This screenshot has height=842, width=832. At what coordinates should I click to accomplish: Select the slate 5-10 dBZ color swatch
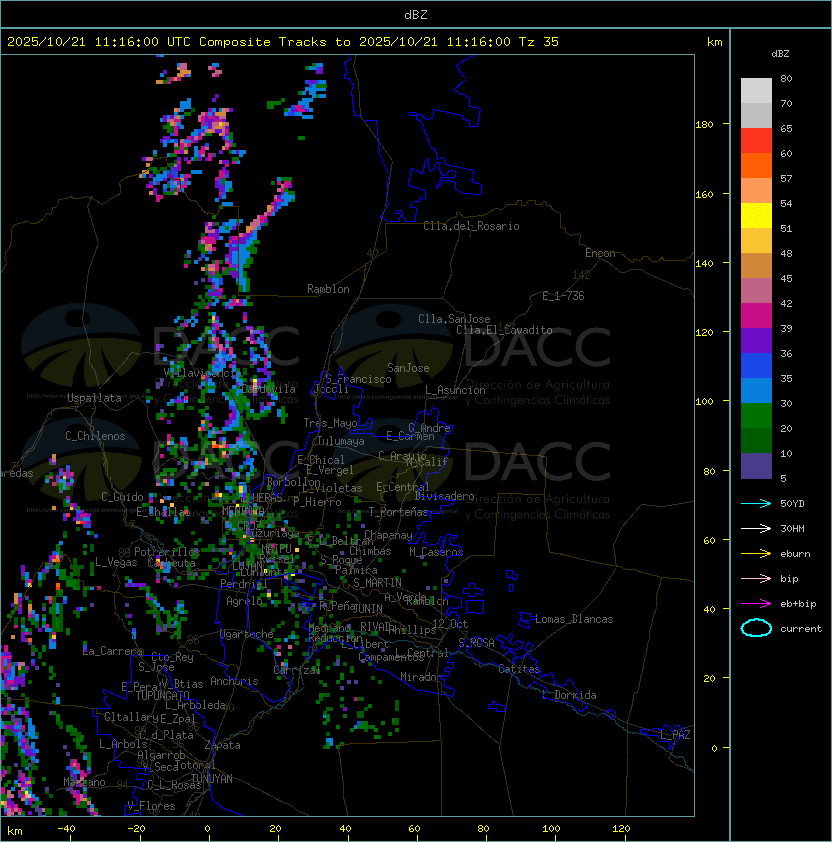pos(756,466)
